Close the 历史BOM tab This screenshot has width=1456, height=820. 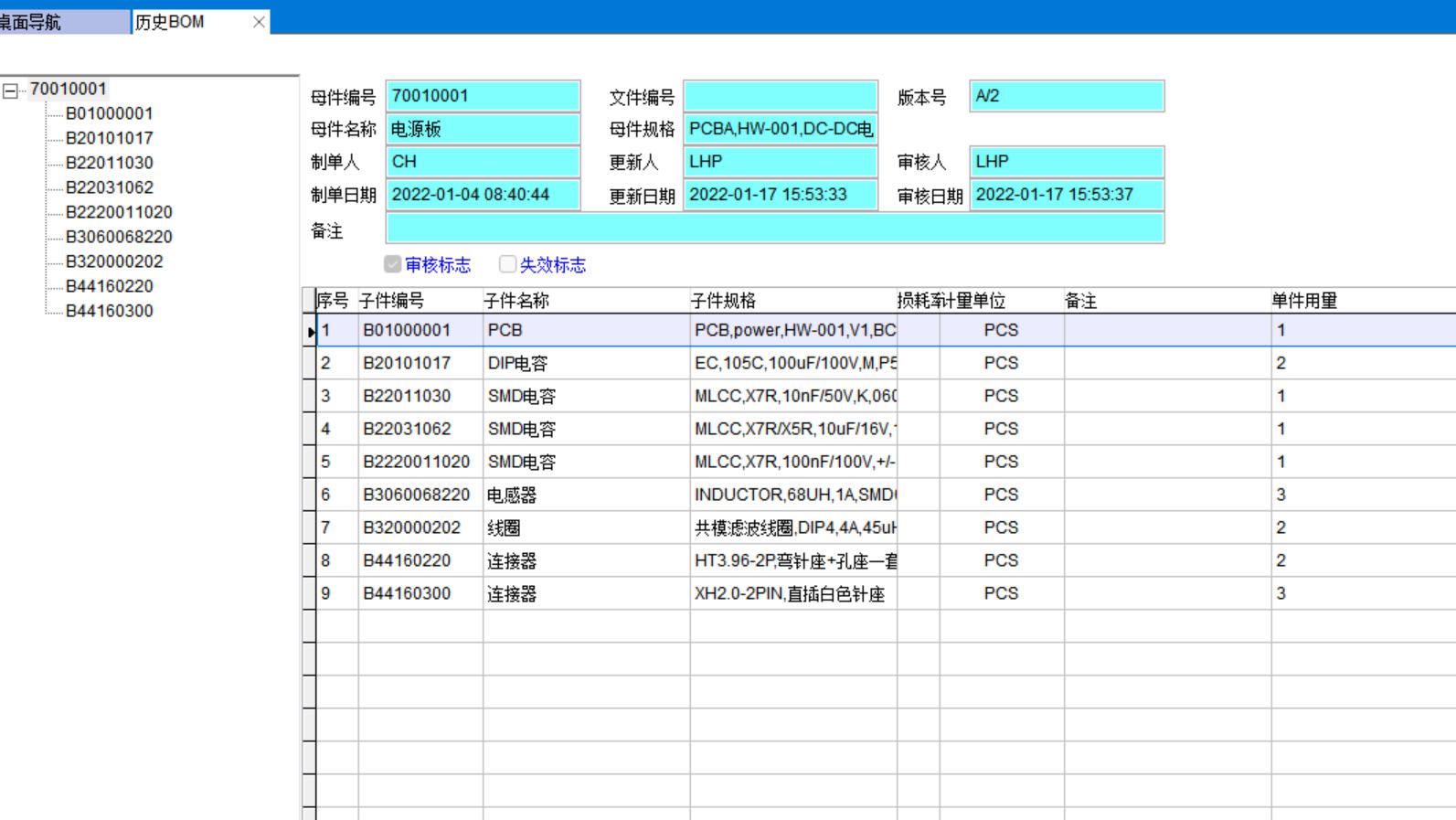pos(259,22)
